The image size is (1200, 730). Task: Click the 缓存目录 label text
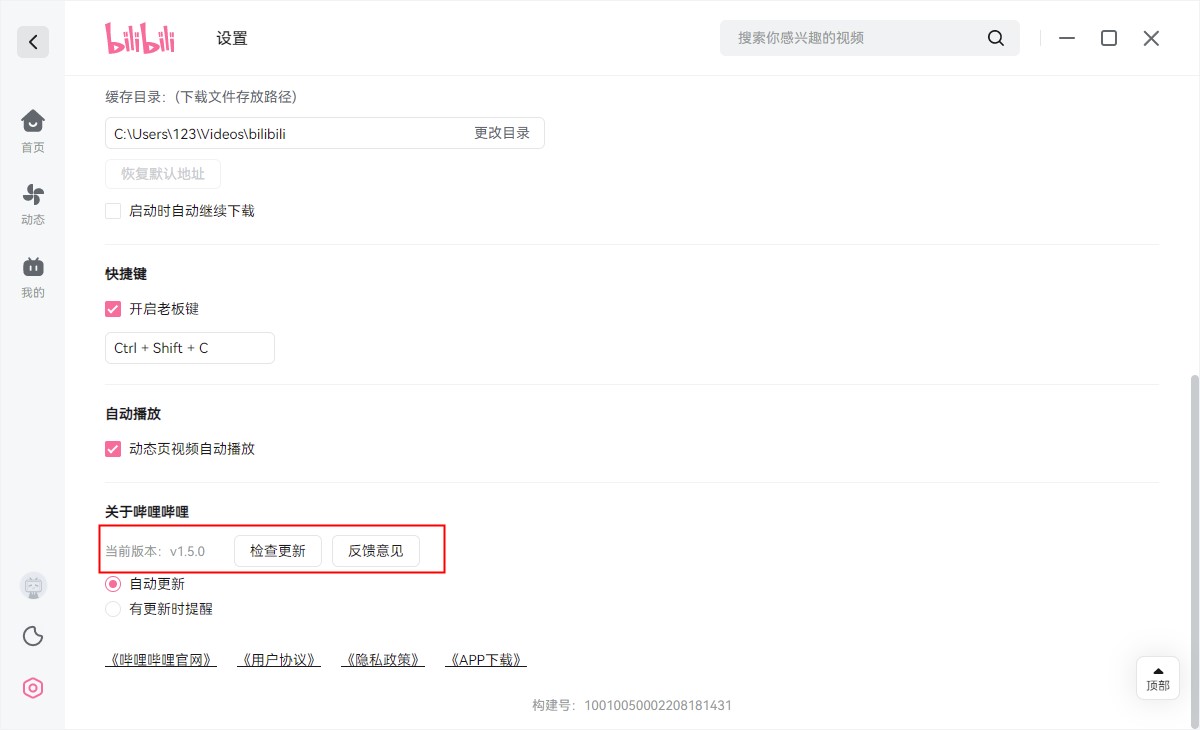201,97
